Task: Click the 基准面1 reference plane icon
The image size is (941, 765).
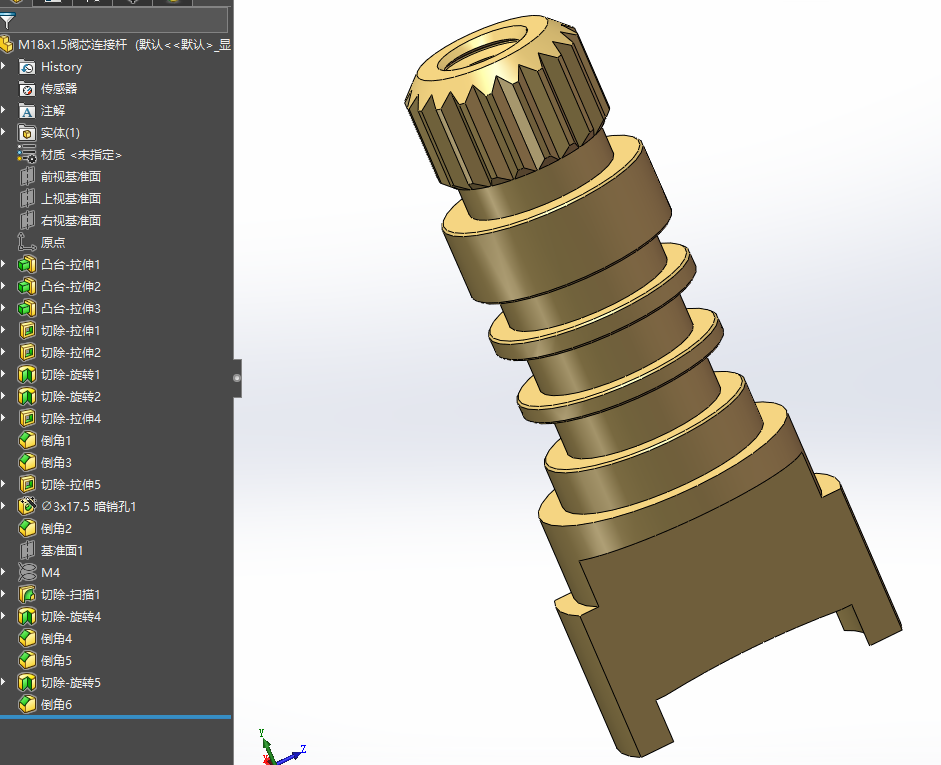Action: [x=27, y=550]
